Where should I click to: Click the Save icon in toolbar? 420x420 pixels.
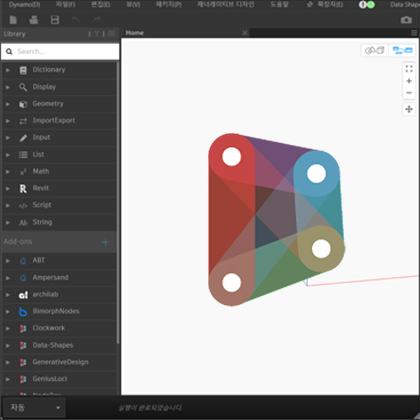tap(55, 20)
